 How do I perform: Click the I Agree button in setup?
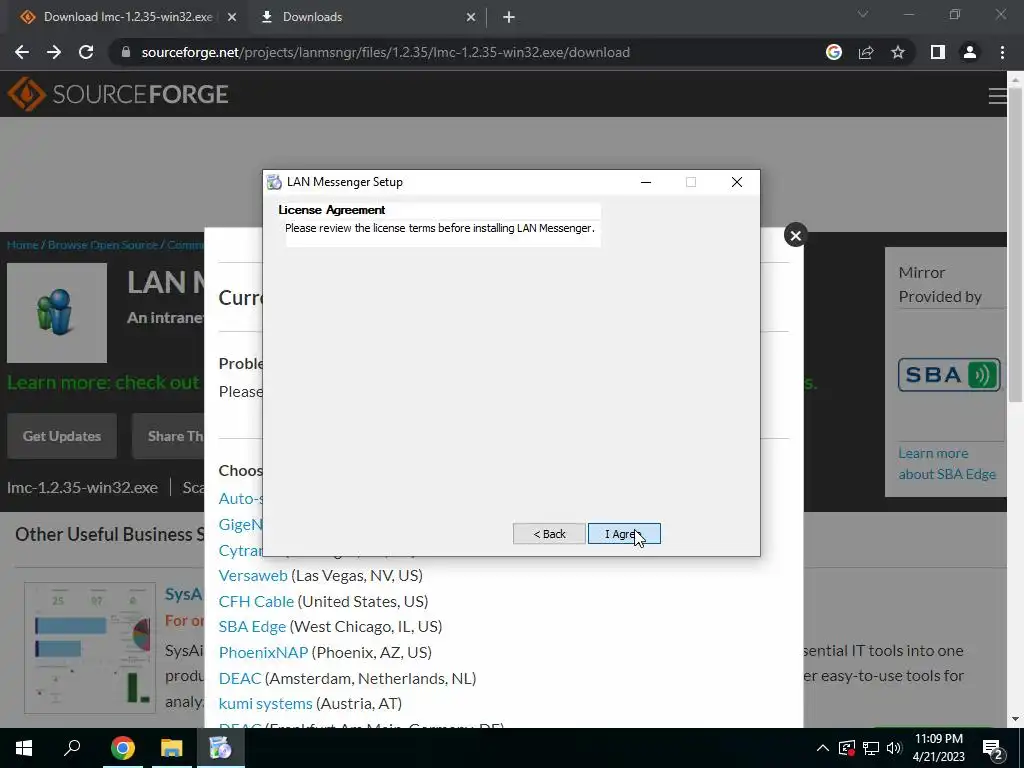(x=624, y=534)
